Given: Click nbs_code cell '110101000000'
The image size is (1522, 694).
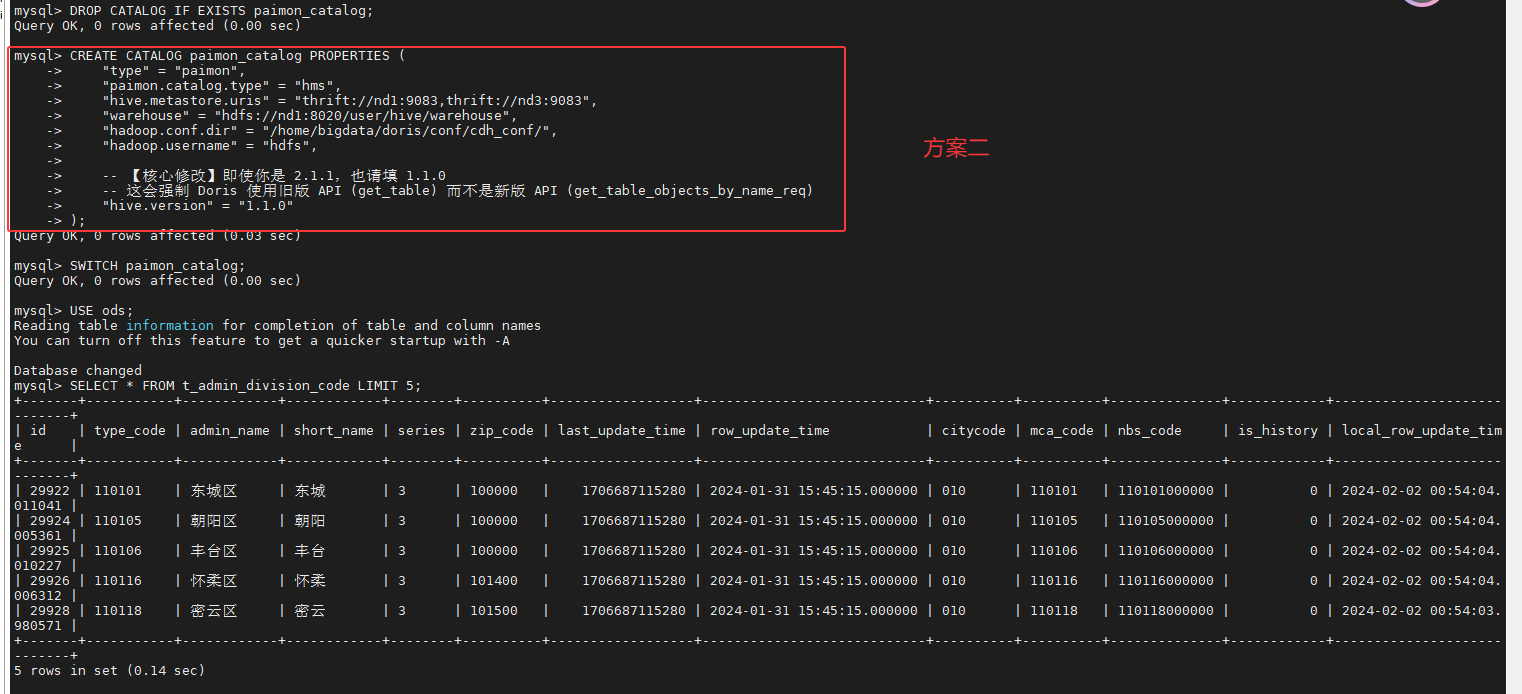Looking at the screenshot, I should pos(1166,491).
